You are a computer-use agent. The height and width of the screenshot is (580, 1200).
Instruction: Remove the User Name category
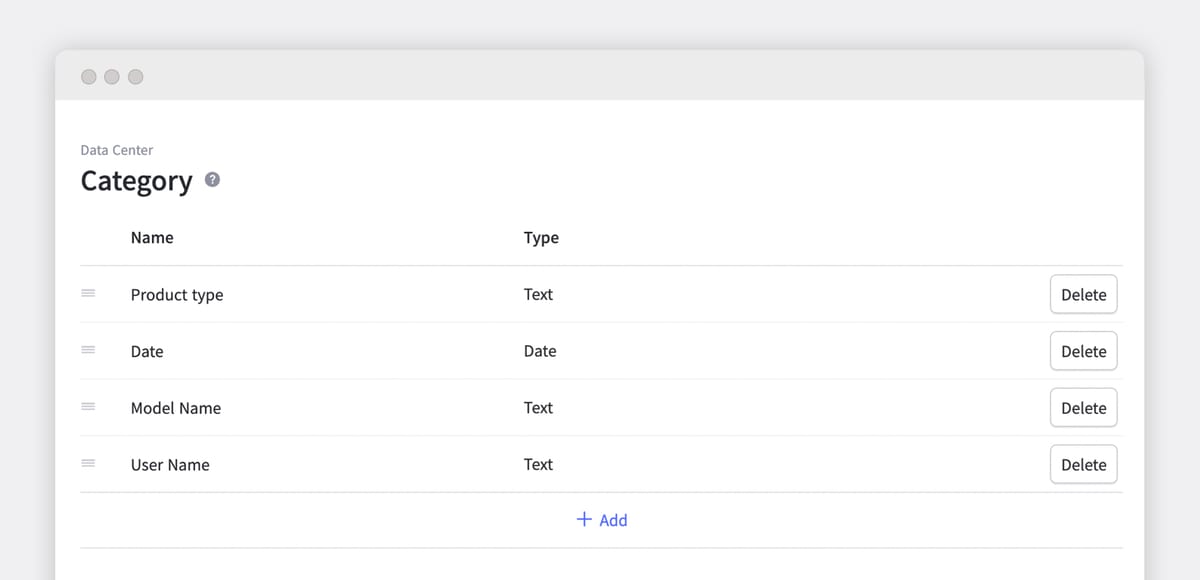coord(1083,464)
